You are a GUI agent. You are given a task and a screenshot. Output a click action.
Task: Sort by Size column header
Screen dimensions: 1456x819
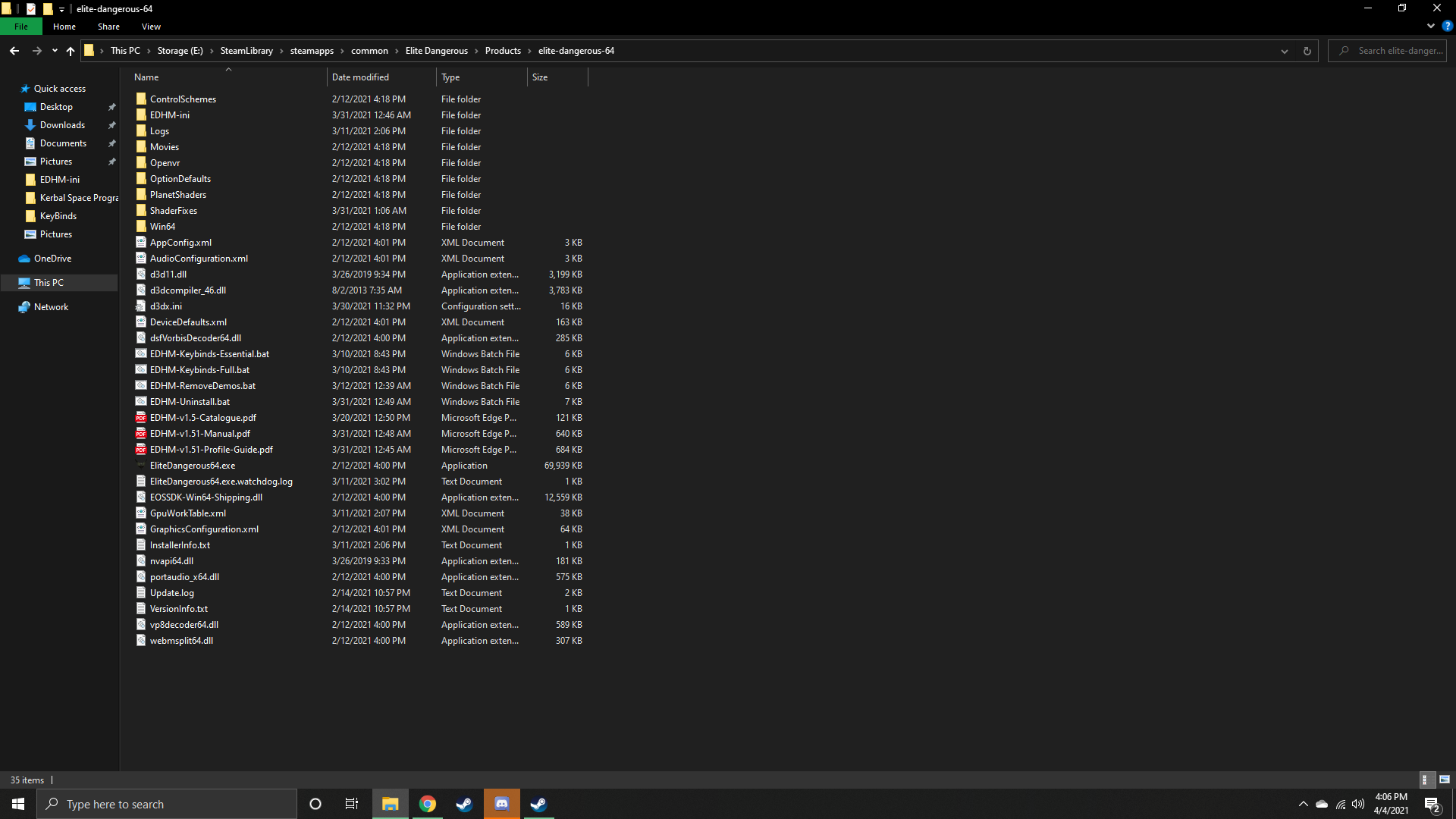[557, 77]
